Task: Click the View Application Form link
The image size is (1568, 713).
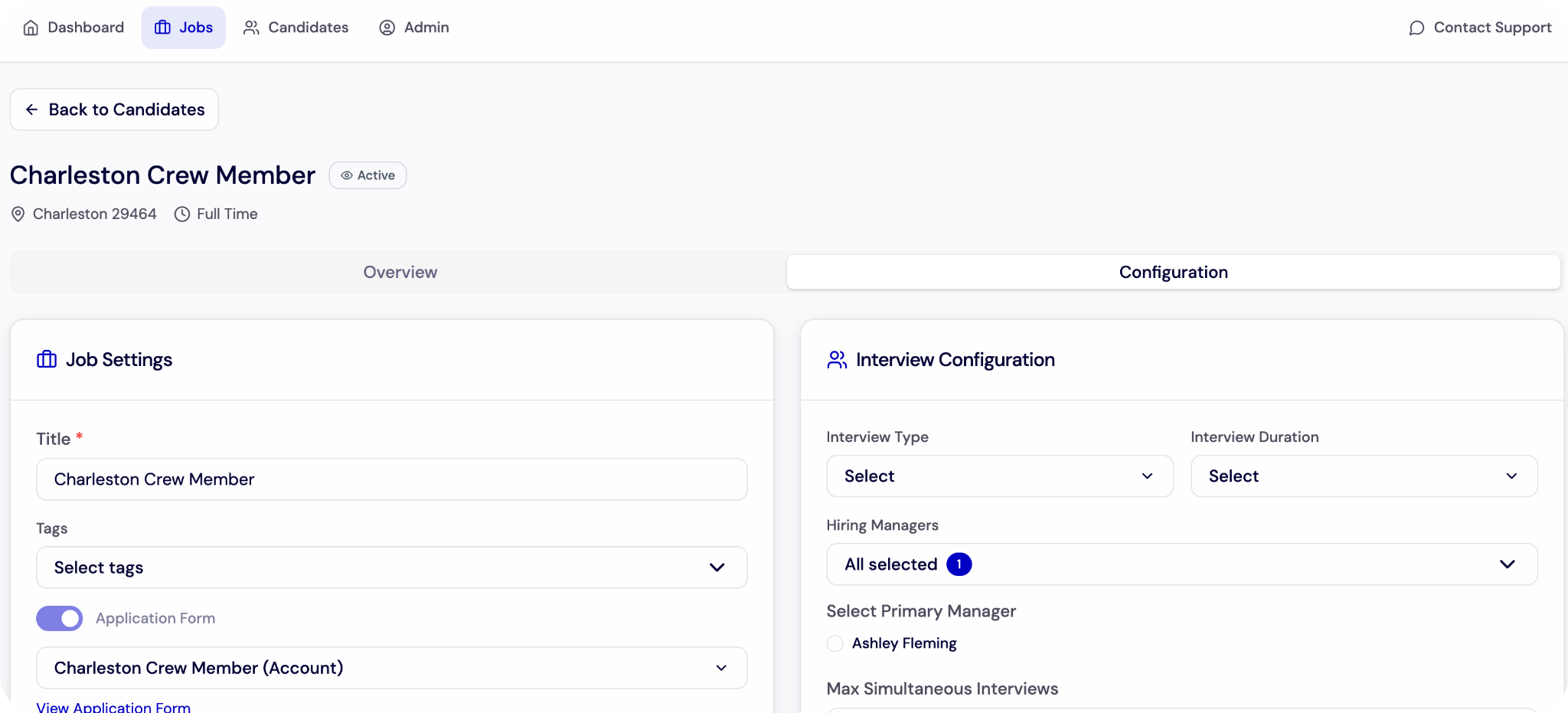Action: pyautogui.click(x=113, y=707)
